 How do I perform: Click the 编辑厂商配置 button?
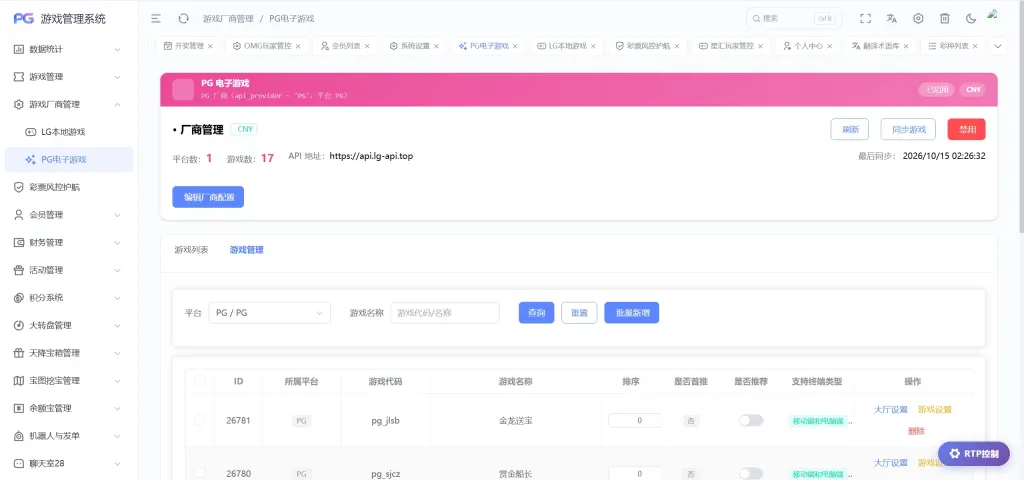tap(208, 197)
